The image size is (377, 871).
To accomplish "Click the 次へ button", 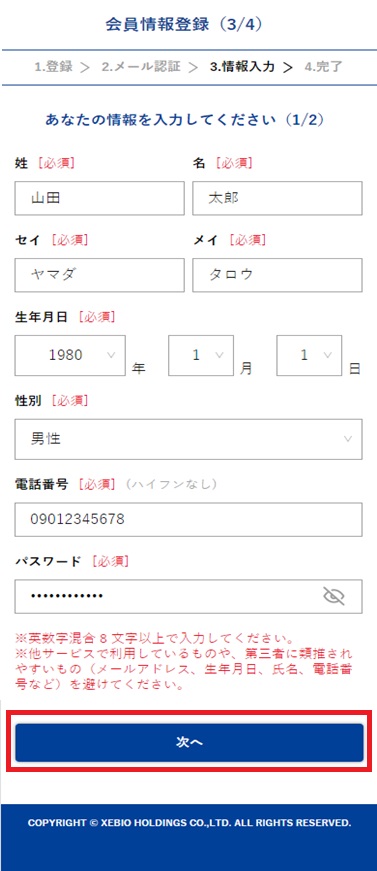I will click(x=189, y=742).
